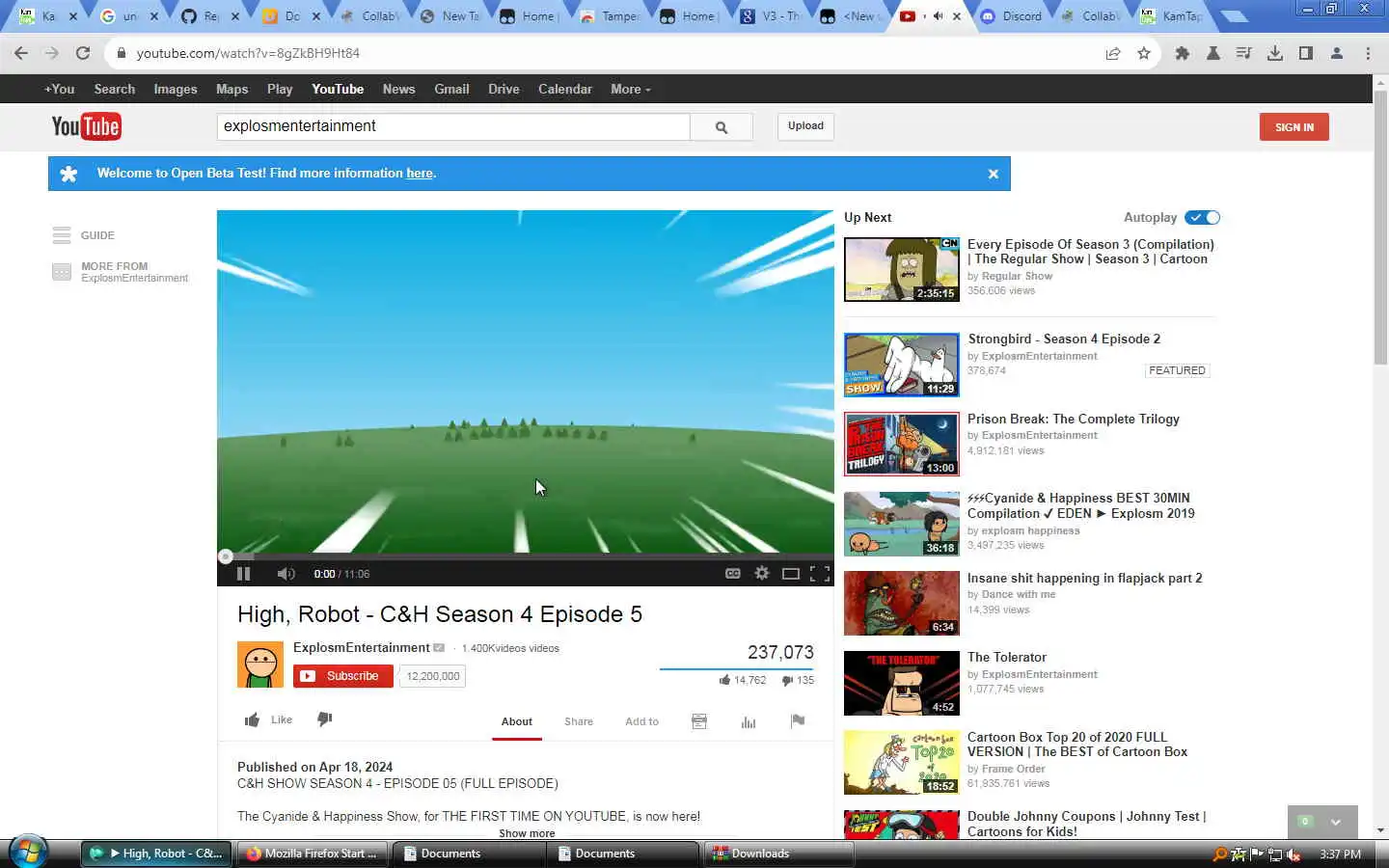
Task: Click the YouTube logo
Action: click(x=86, y=126)
